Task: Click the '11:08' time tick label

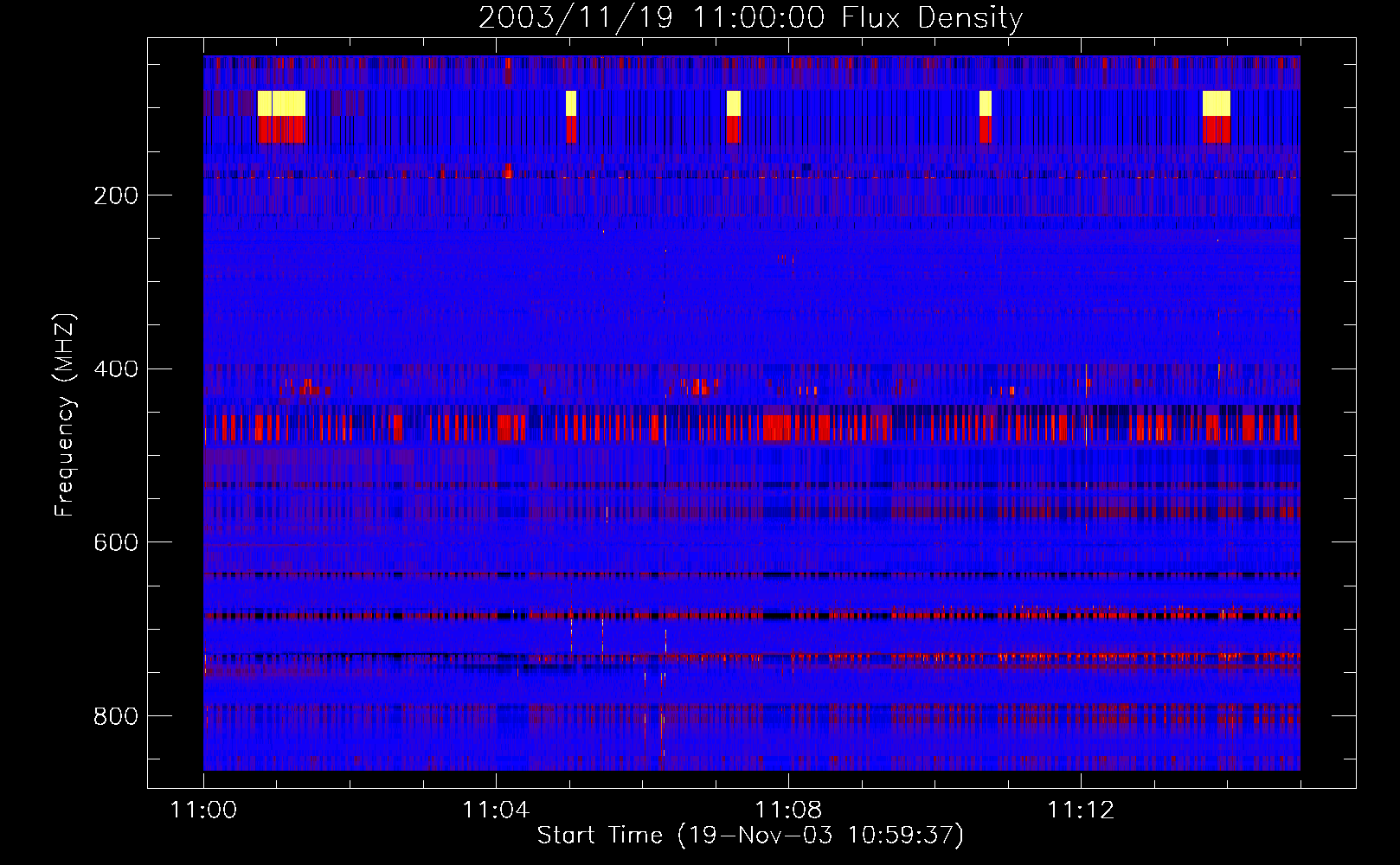Action: (788, 811)
